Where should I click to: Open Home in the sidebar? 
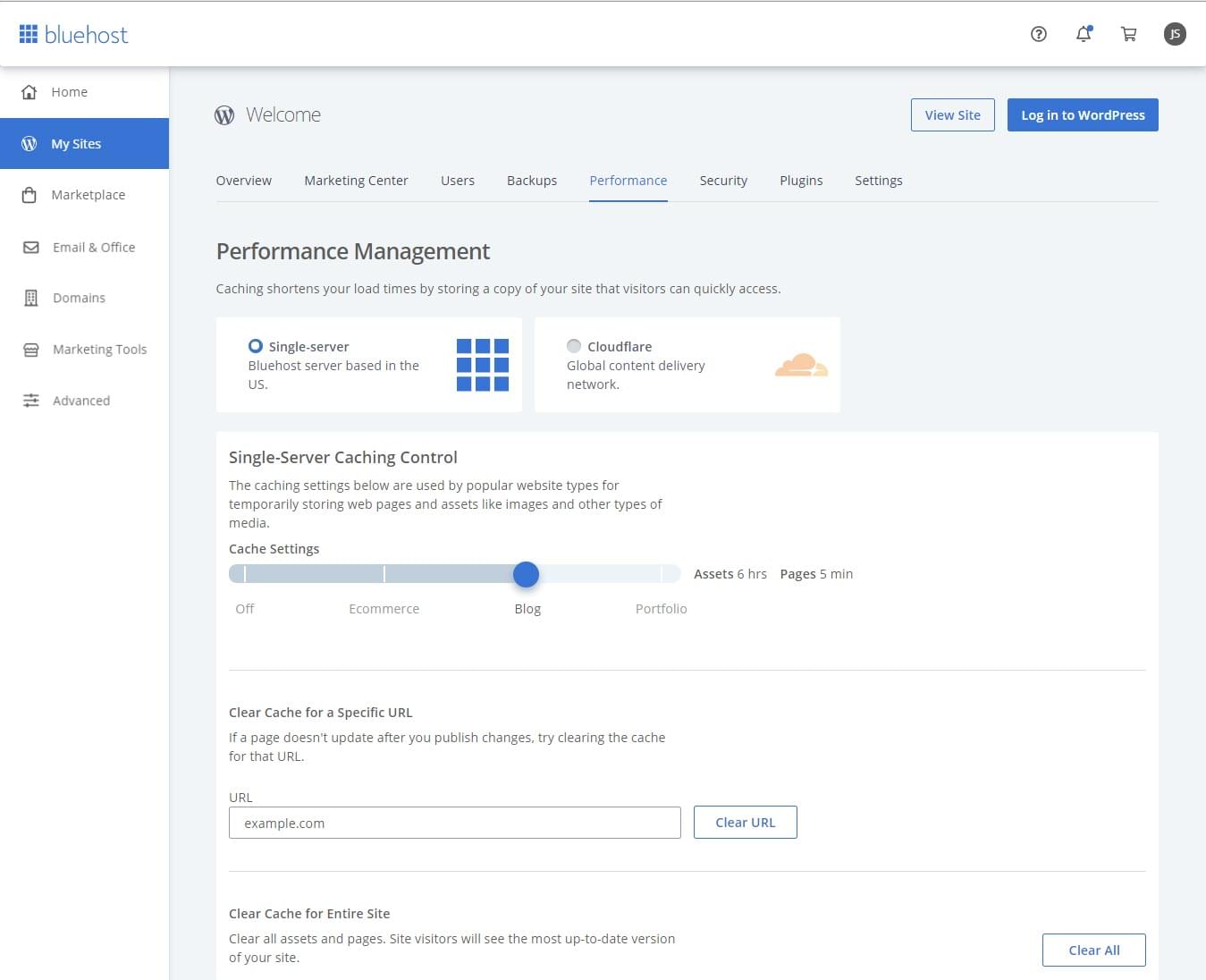pyautogui.click(x=84, y=92)
